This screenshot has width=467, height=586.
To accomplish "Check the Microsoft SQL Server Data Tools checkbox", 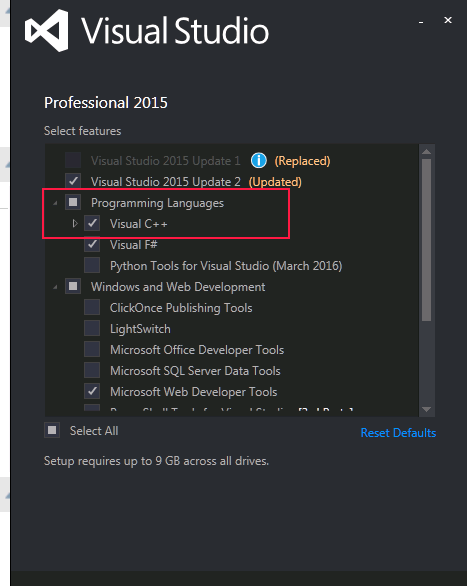I will point(92,371).
